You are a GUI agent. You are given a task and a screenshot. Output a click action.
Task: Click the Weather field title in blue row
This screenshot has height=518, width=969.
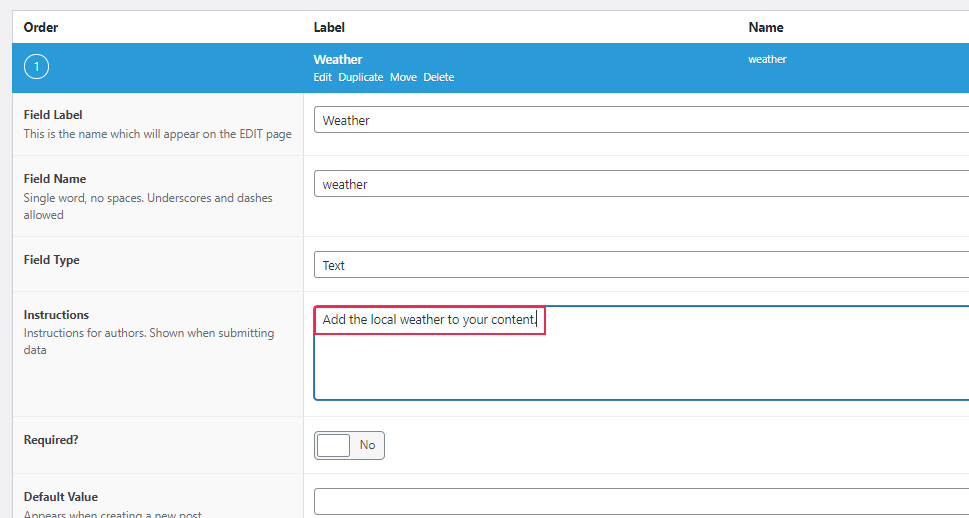coord(338,59)
